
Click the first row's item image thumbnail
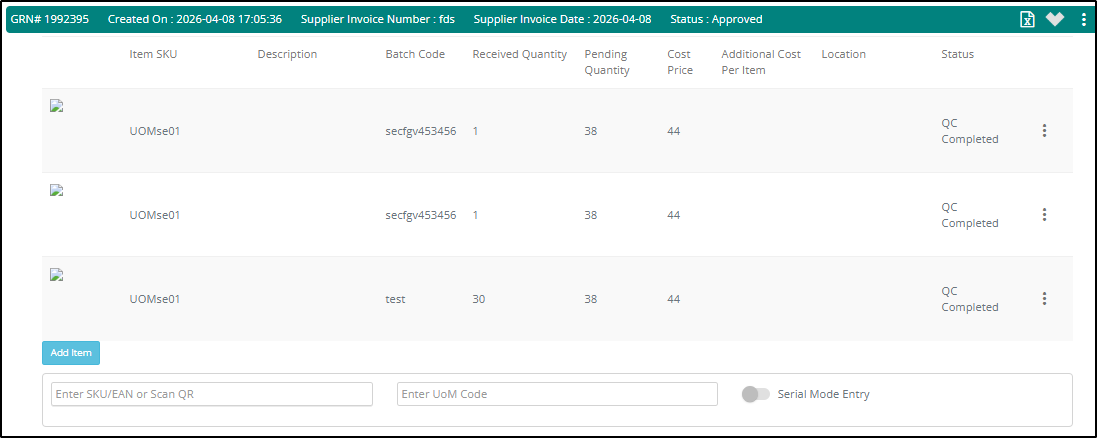pos(57,107)
